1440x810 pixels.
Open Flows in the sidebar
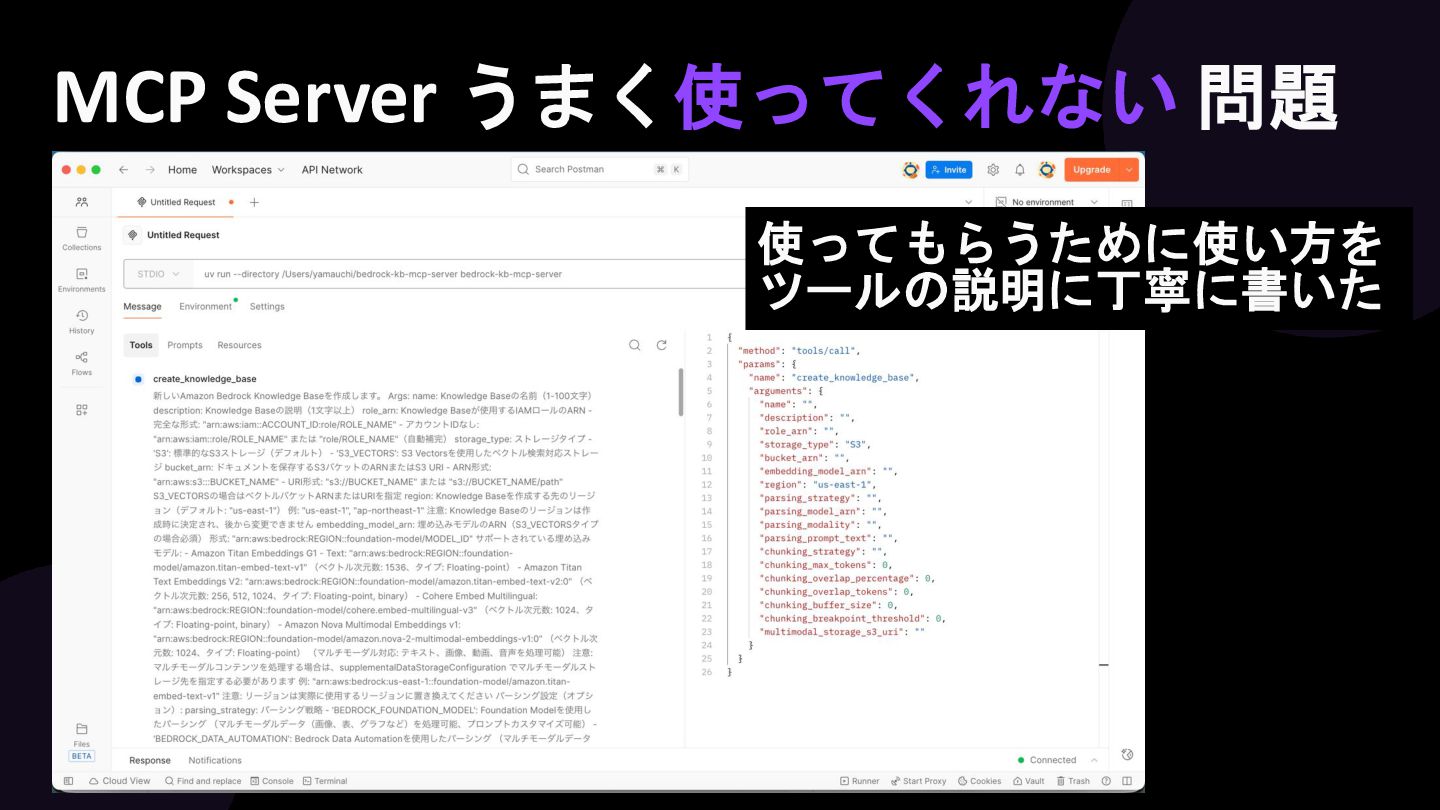point(82,364)
